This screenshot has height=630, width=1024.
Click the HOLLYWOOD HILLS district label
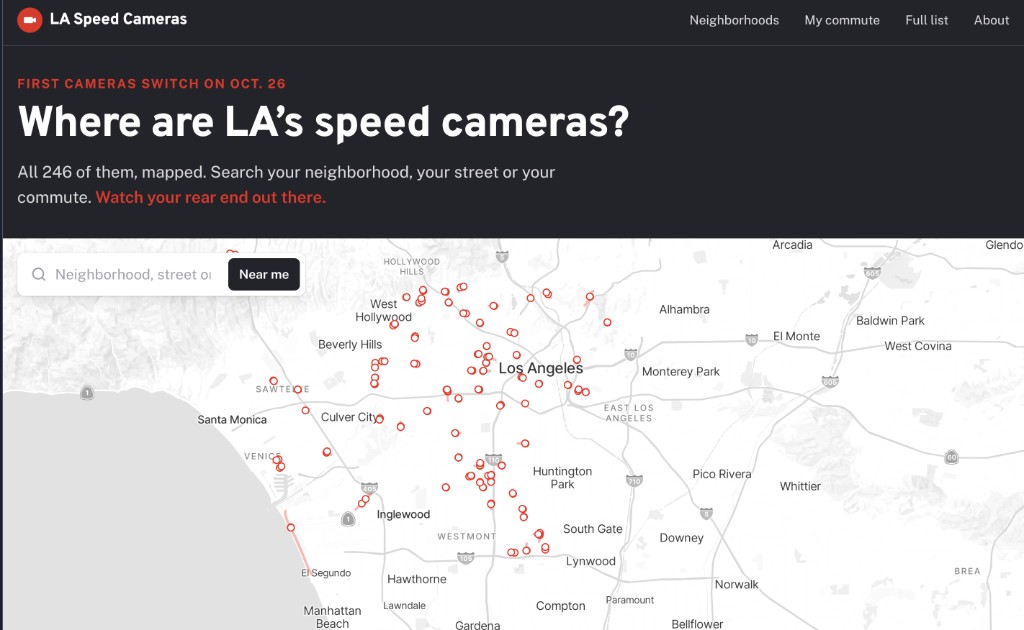pos(411,266)
